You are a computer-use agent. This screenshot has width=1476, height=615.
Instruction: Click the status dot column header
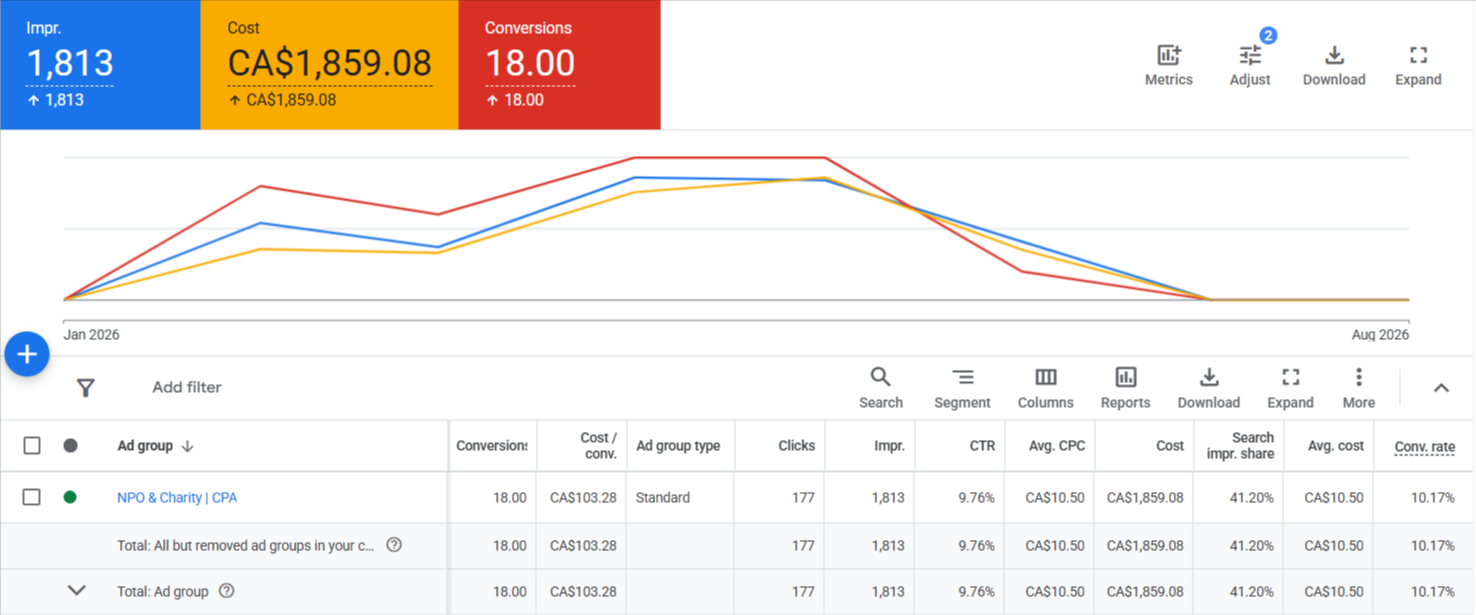pyautogui.click(x=70, y=446)
